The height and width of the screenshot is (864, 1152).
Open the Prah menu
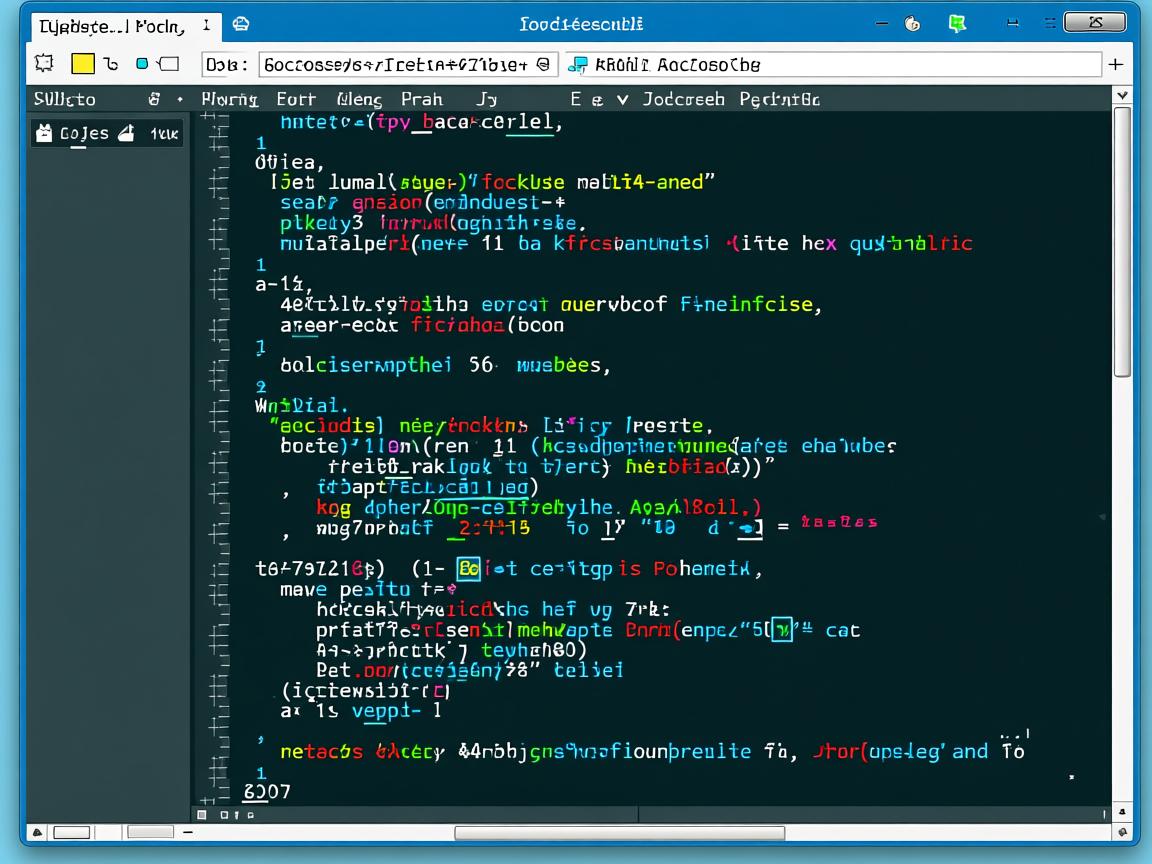[422, 99]
